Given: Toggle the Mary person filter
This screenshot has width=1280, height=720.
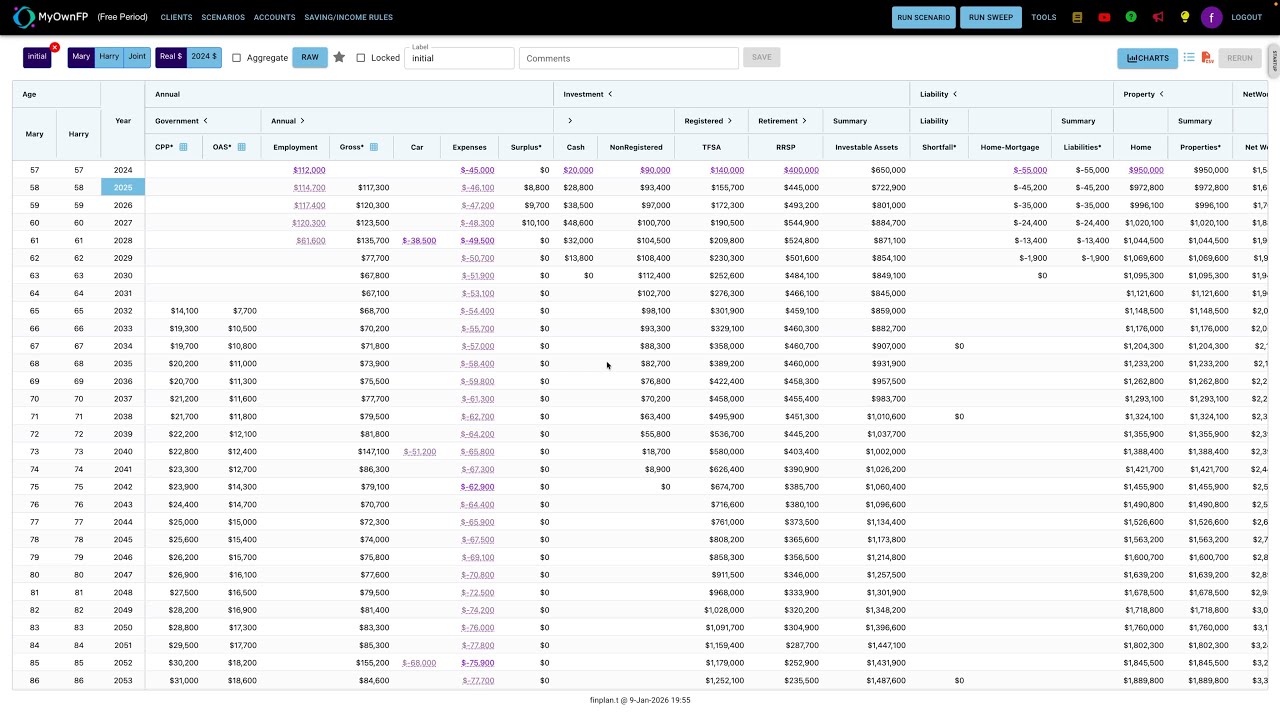Looking at the screenshot, I should (x=81, y=57).
